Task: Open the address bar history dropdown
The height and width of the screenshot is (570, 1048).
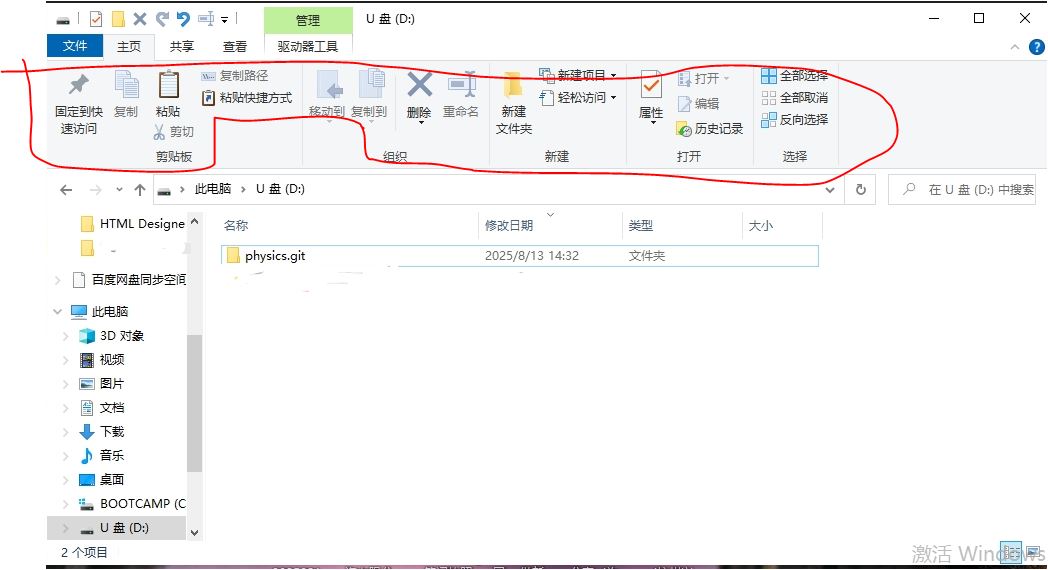Action: coord(830,190)
